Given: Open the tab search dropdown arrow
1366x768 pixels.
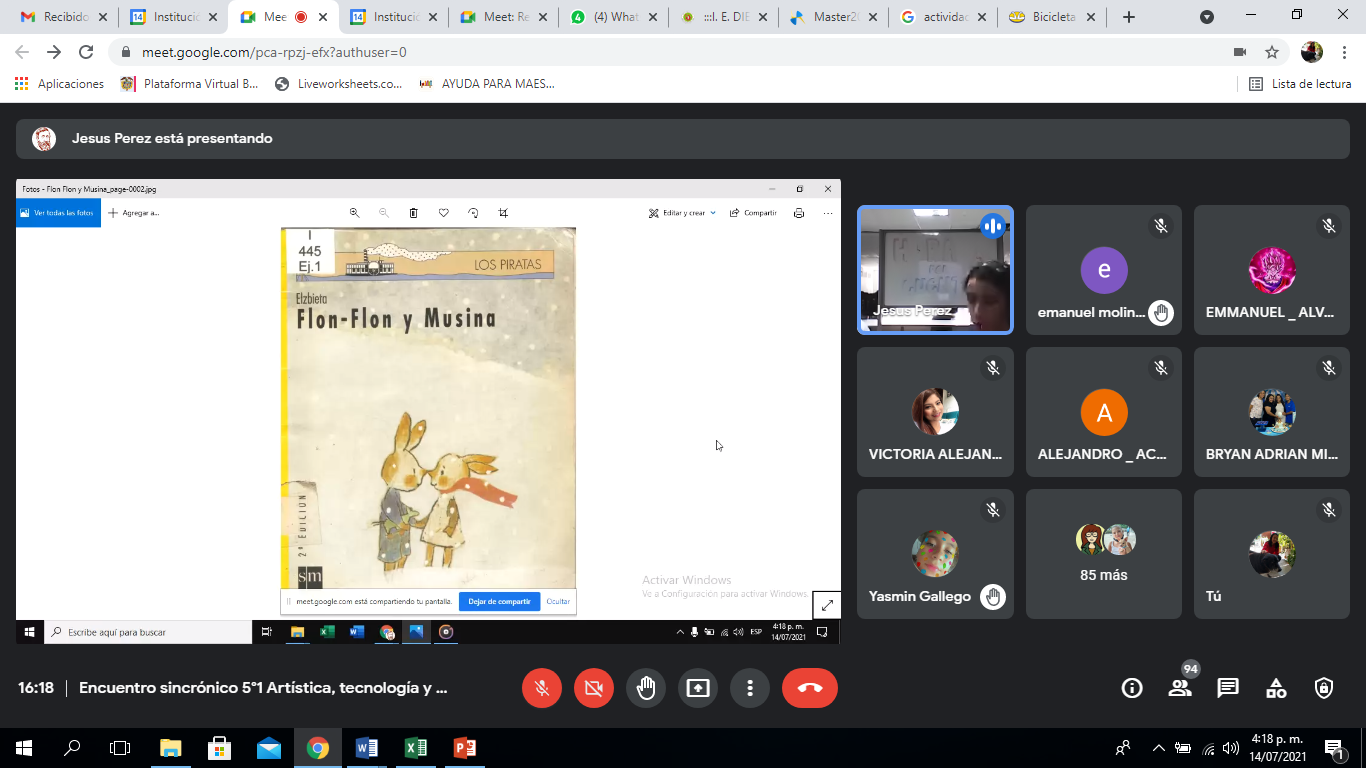Looking at the screenshot, I should 1207,17.
